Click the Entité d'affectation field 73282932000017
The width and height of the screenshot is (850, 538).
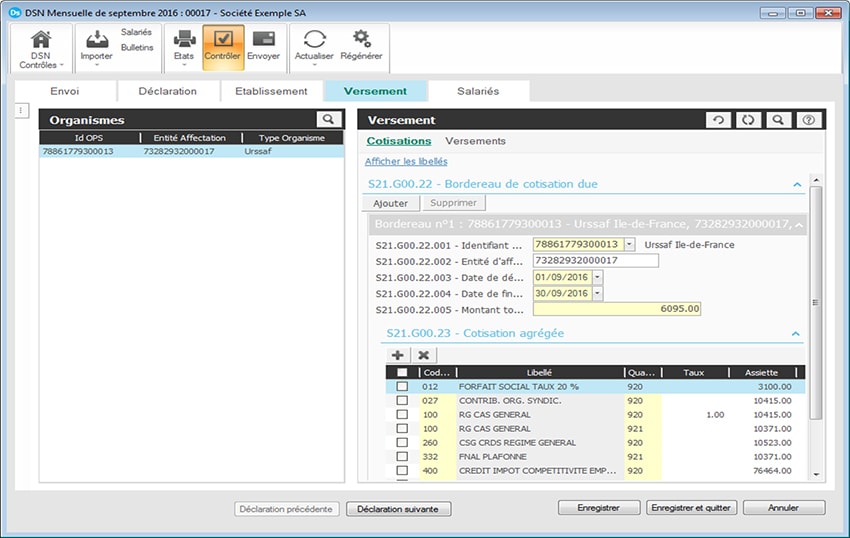(x=596, y=261)
